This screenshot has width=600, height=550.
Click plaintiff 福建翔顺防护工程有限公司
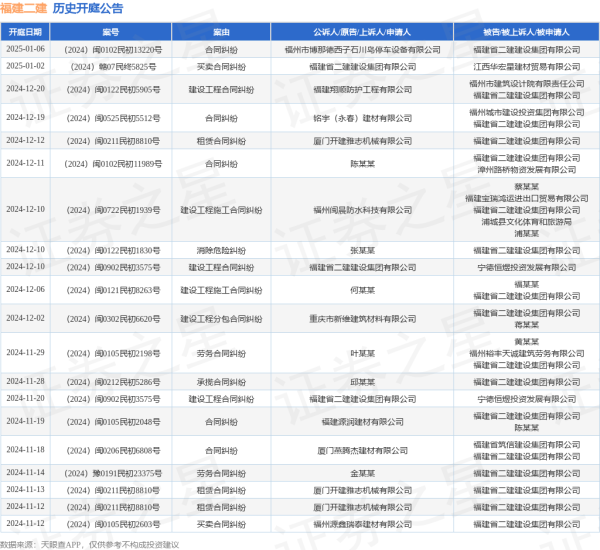362,90
